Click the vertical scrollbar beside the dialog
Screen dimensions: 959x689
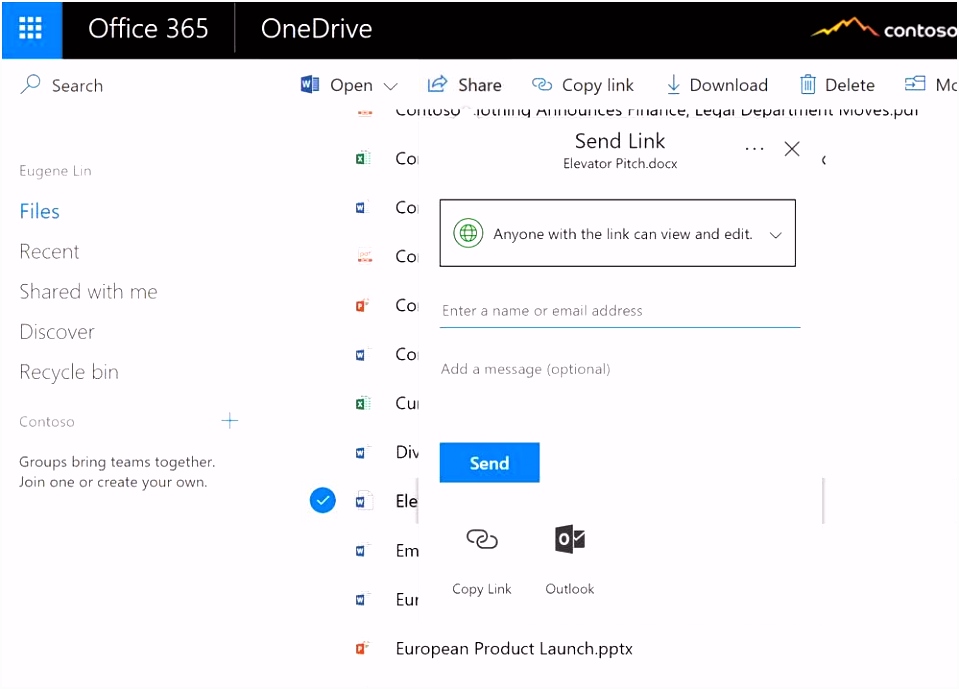click(823, 501)
